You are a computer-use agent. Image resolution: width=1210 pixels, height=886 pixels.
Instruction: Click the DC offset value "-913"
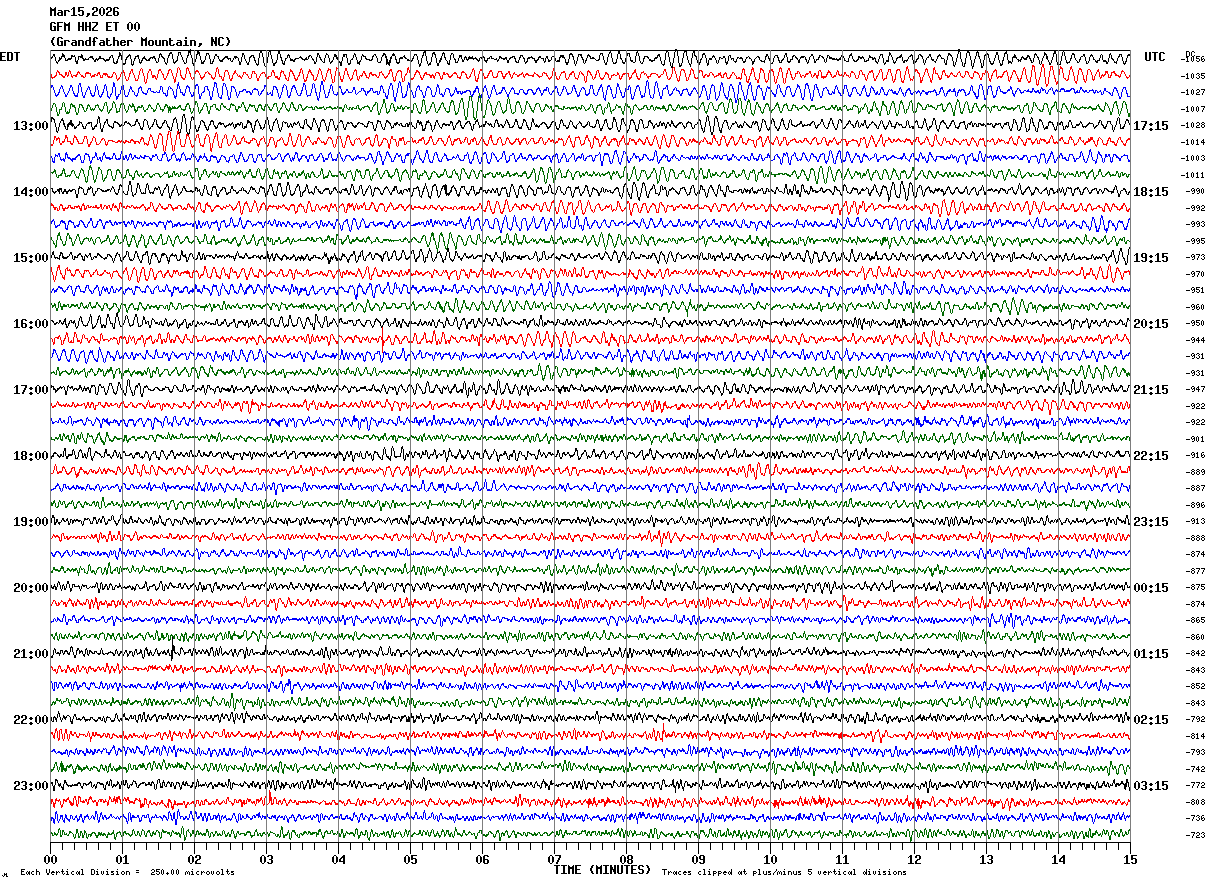pyautogui.click(x=1195, y=521)
